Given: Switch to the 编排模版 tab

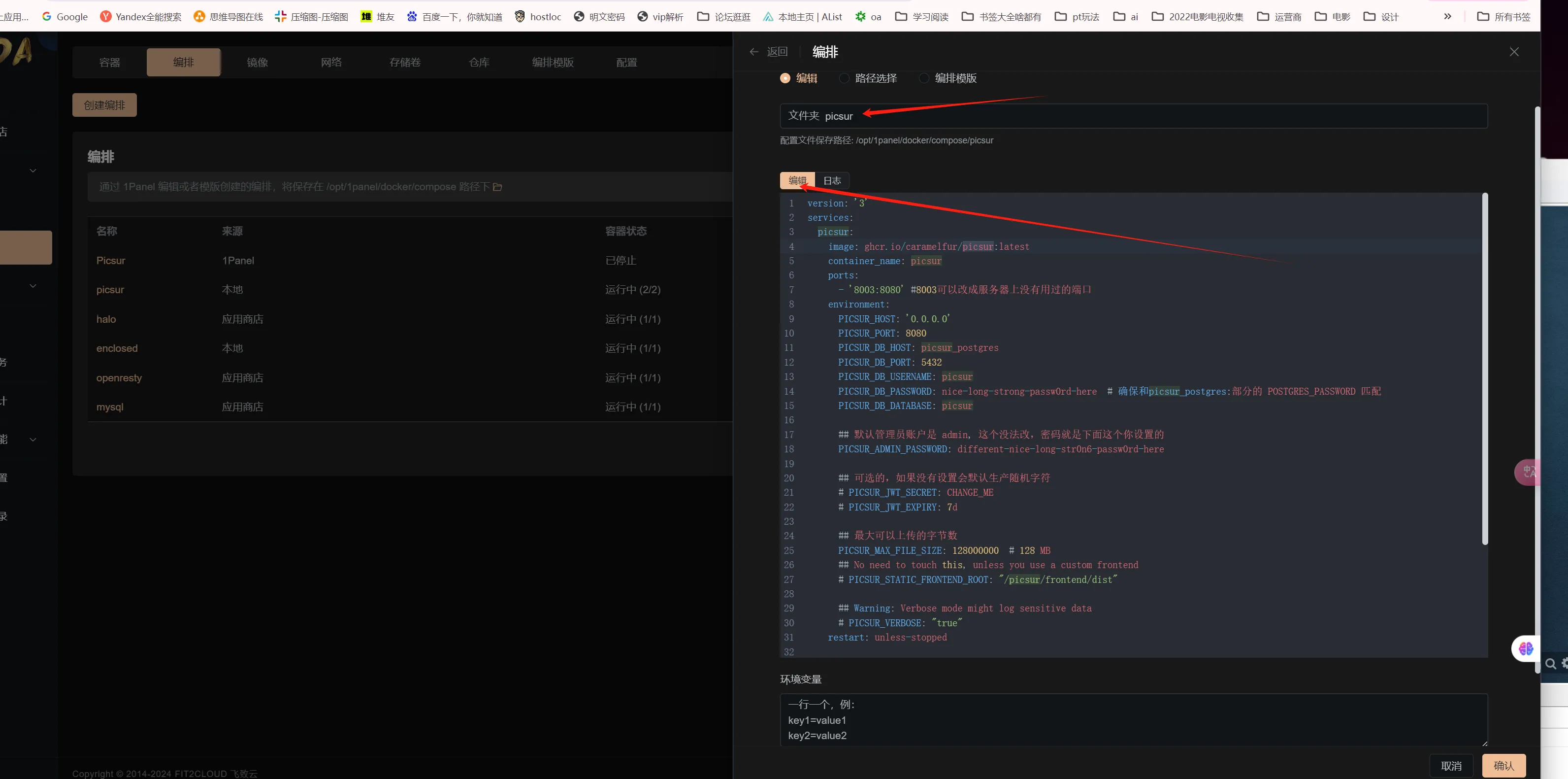Looking at the screenshot, I should coord(553,62).
